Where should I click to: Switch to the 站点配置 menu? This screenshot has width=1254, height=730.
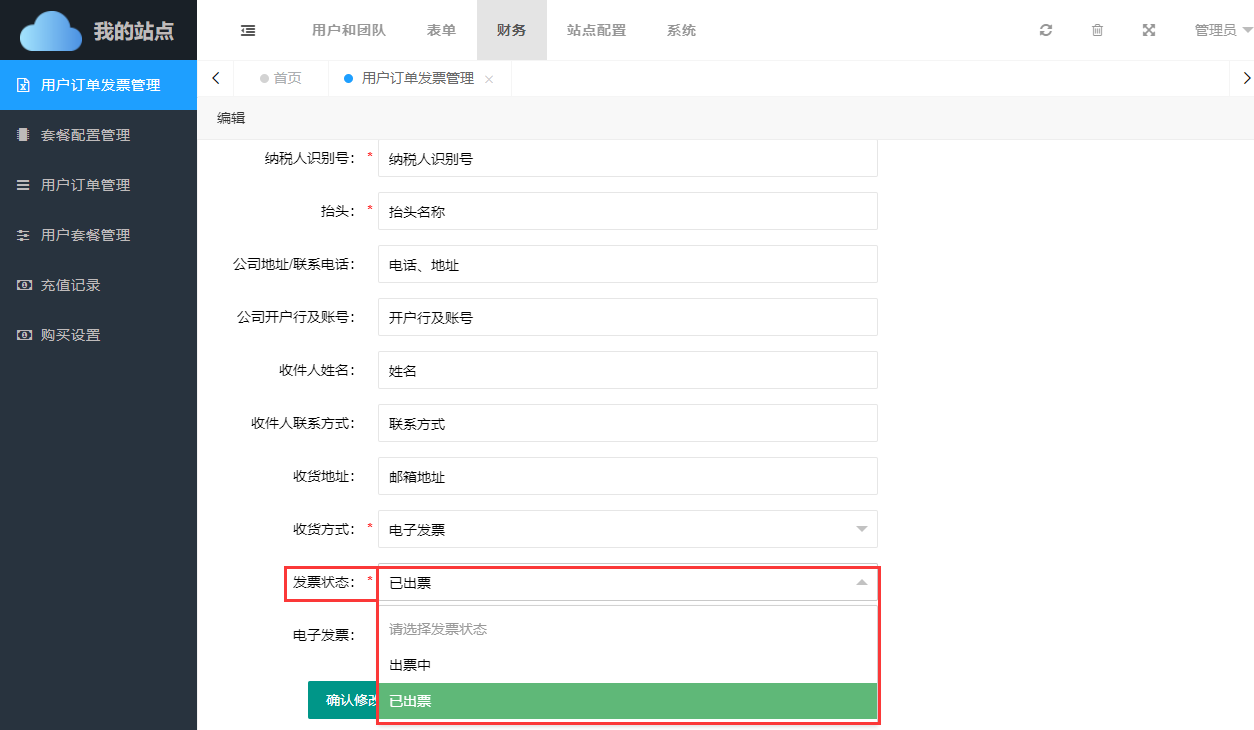tap(596, 30)
